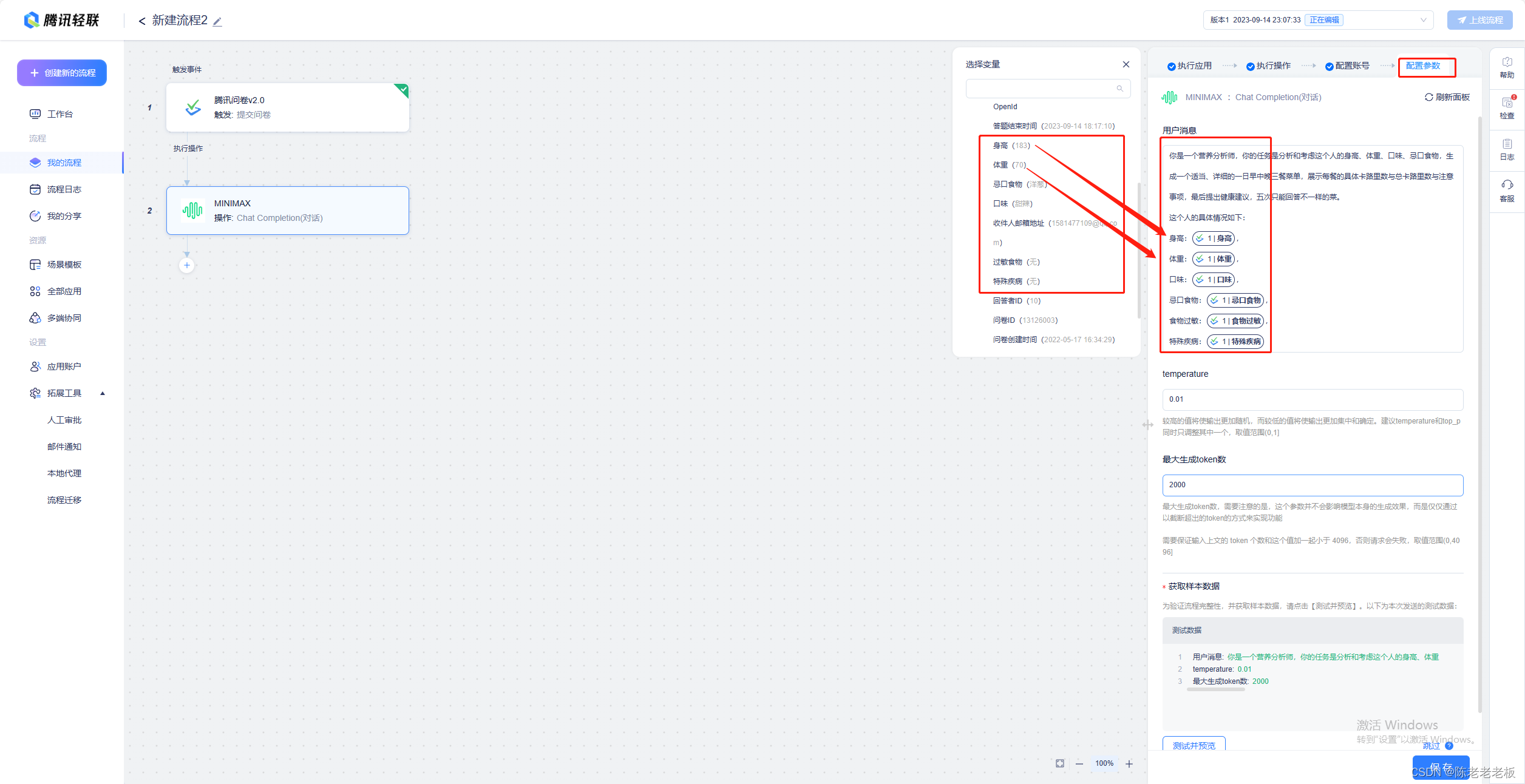Select the 特殊疾病 (无) variable
This screenshot has height=784, width=1525.
pyautogui.click(x=1017, y=282)
